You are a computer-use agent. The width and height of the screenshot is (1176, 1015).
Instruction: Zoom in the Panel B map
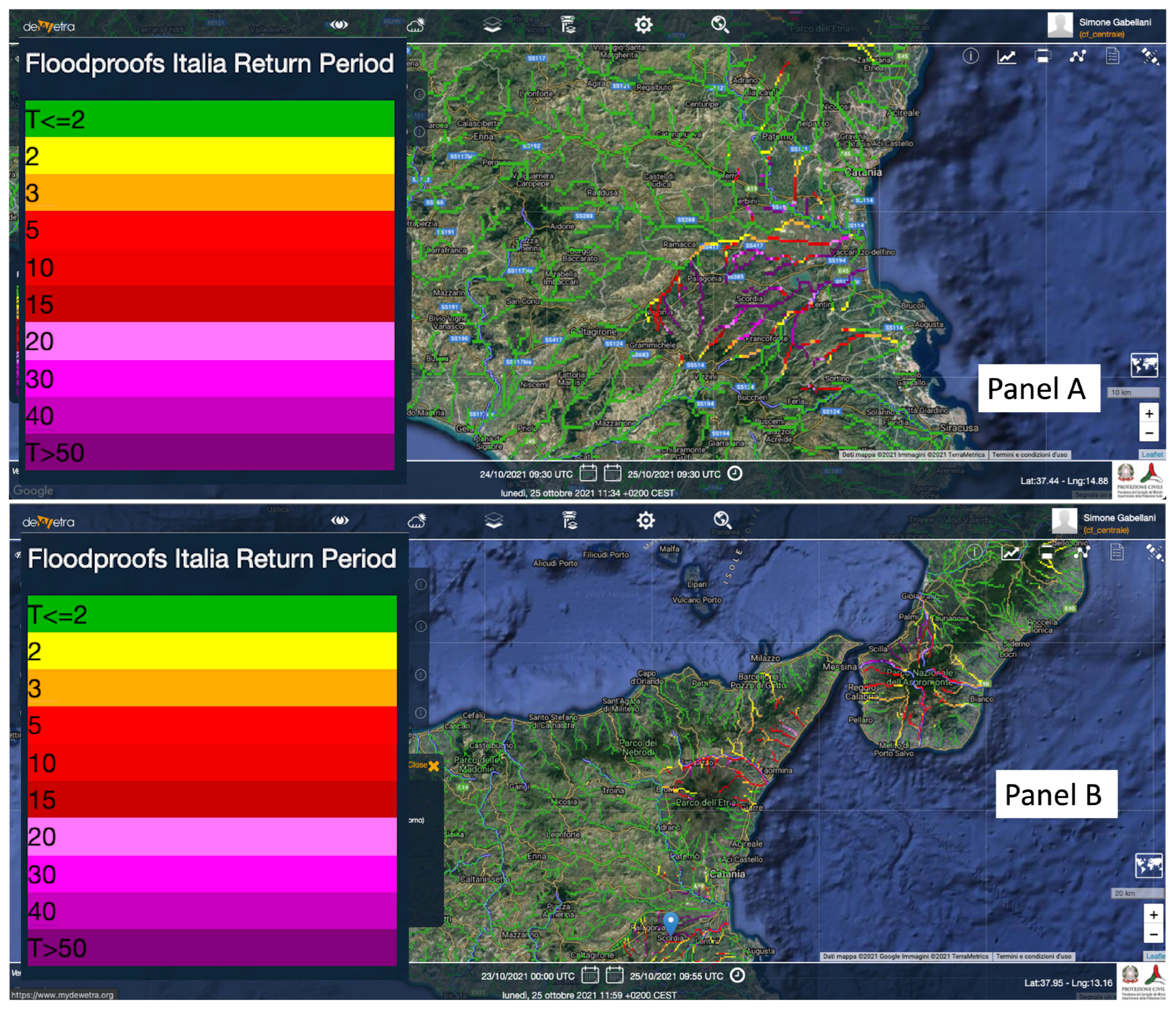[1153, 914]
